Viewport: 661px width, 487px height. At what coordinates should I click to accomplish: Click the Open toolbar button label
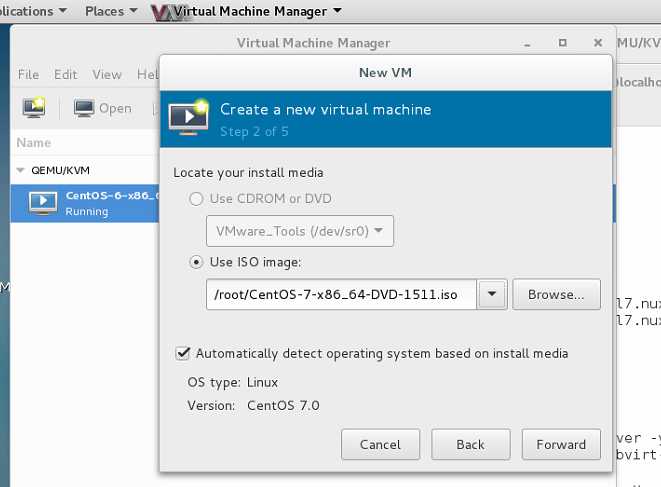pos(115,108)
